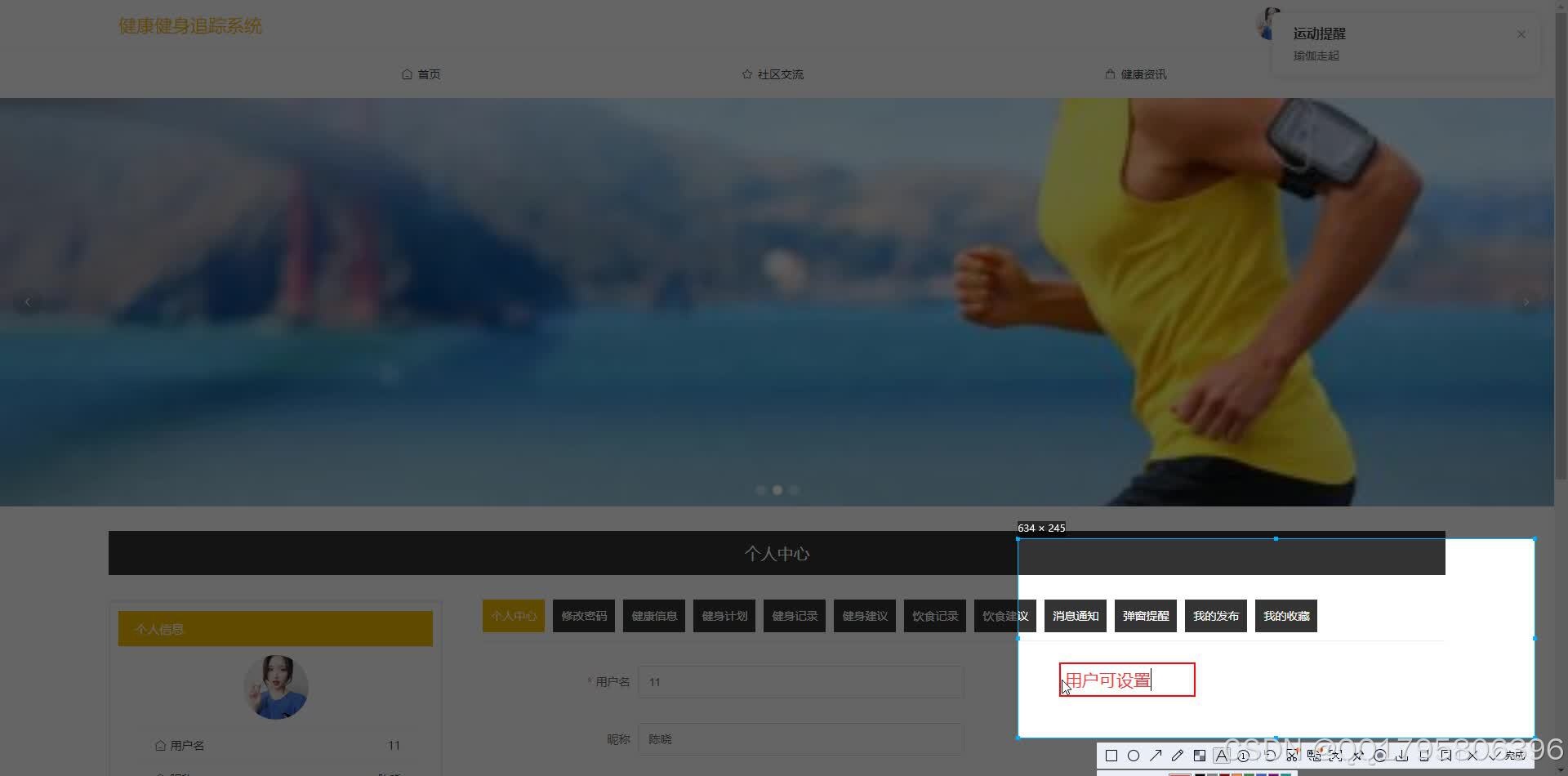Click the 用户名 row in sidebar
This screenshot has height=776, width=1568.
[x=277, y=745]
